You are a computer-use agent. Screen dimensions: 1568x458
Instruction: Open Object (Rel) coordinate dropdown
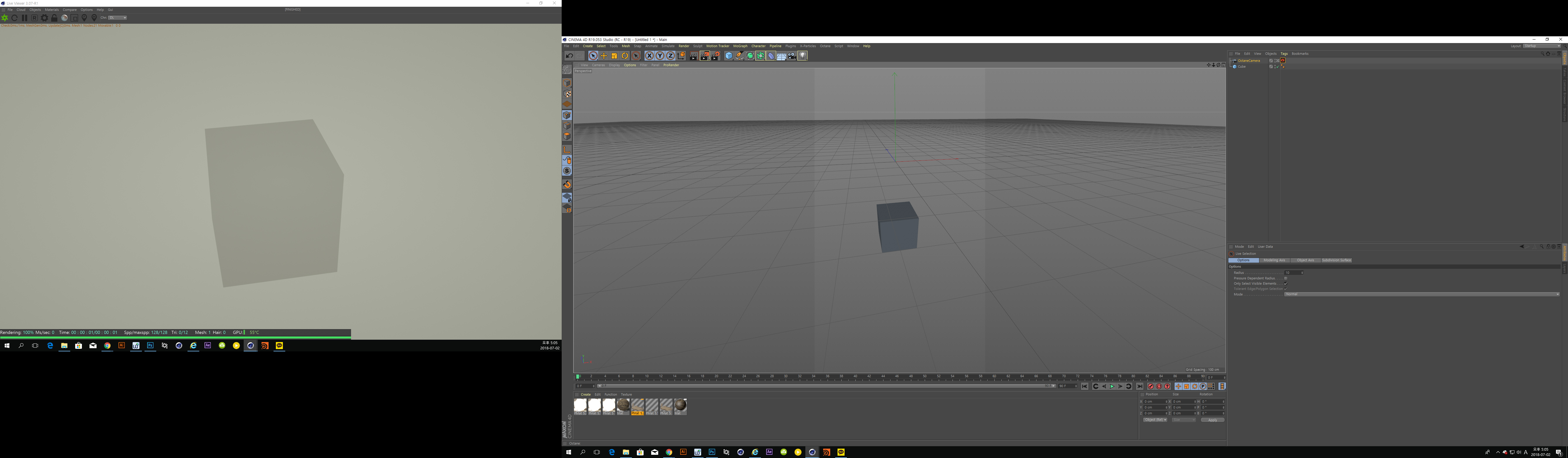[x=1155, y=420]
